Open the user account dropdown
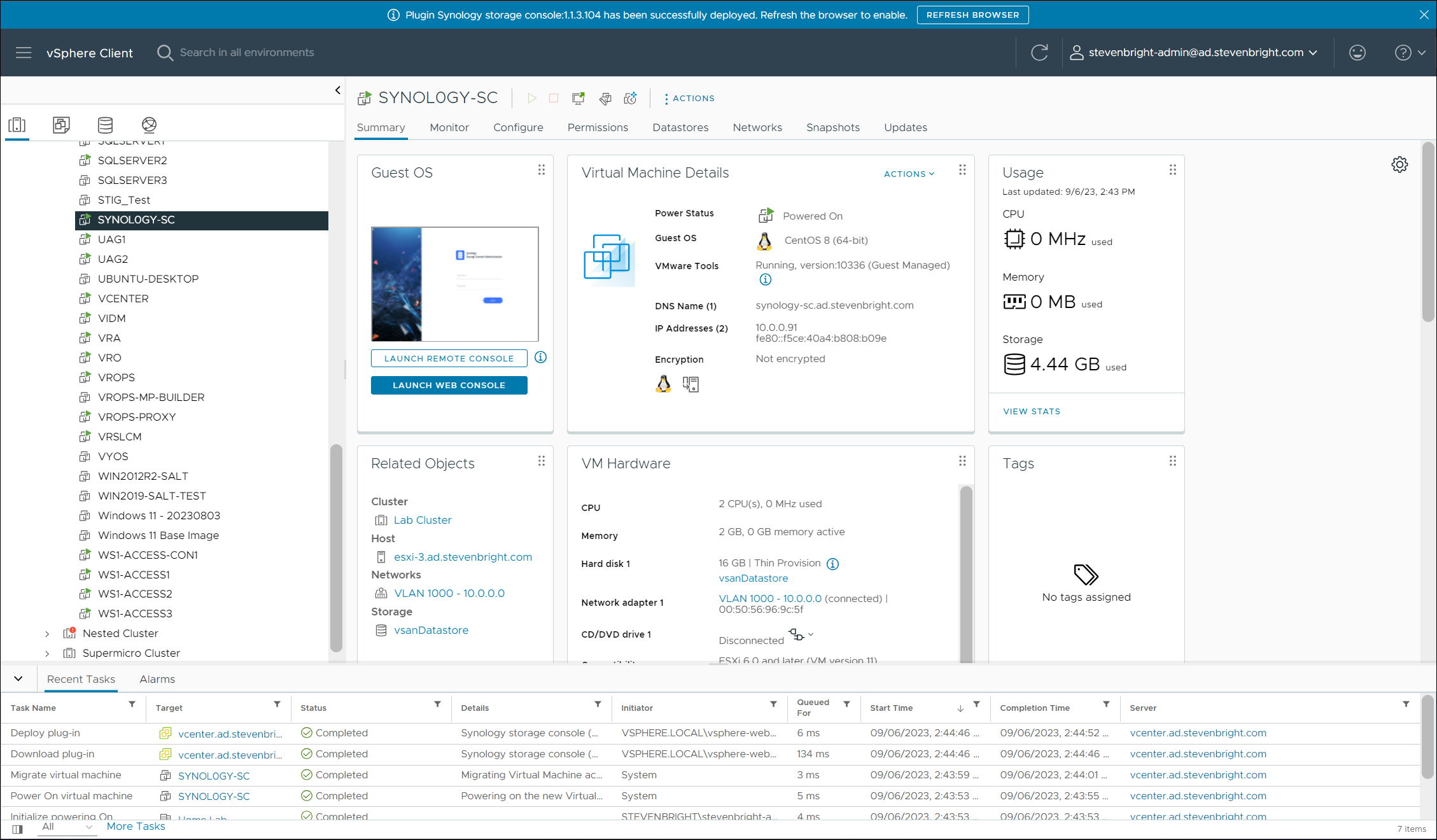The height and width of the screenshot is (840, 1437). [1194, 53]
